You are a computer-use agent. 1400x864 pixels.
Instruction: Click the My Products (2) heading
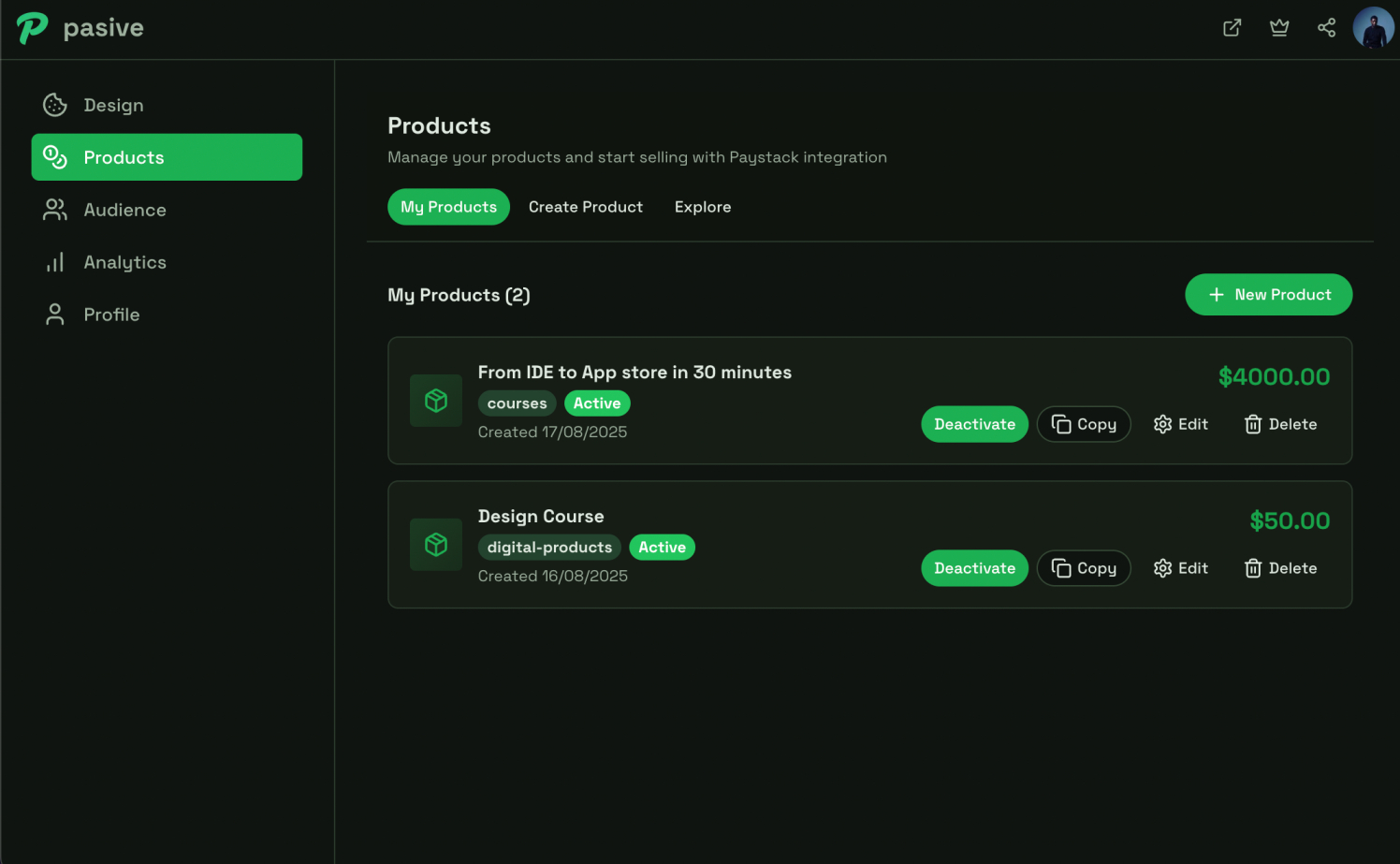point(459,296)
